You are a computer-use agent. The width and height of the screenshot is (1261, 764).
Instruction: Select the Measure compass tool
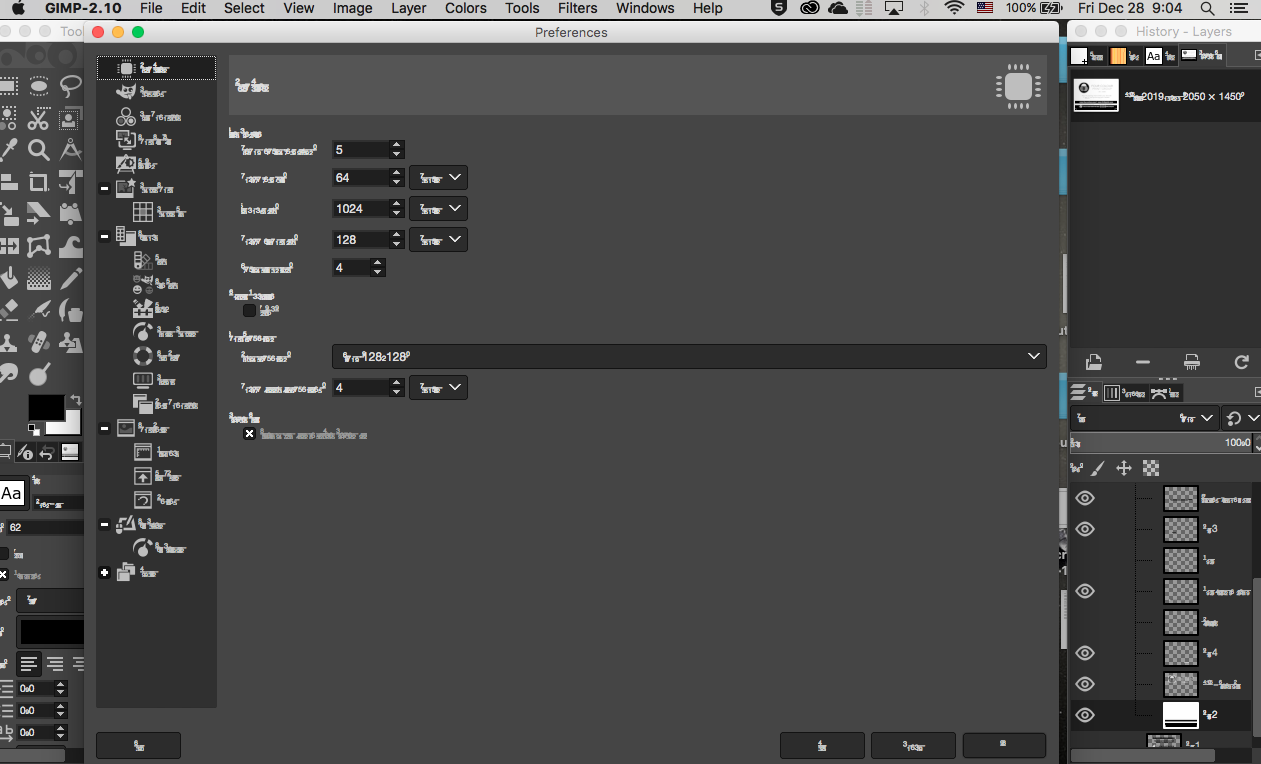tap(70, 150)
